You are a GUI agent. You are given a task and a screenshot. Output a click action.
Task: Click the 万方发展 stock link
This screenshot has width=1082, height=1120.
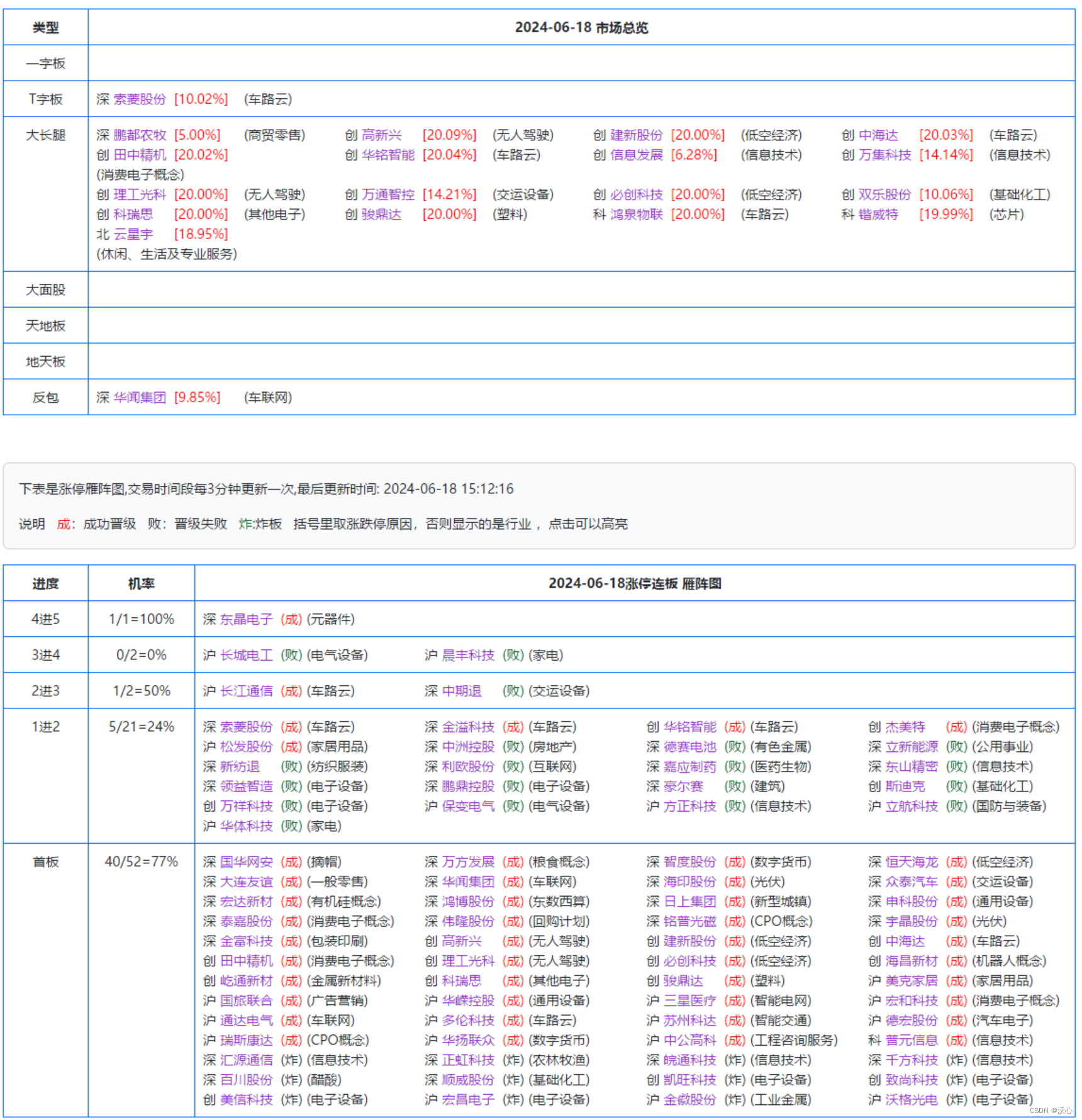(468, 861)
